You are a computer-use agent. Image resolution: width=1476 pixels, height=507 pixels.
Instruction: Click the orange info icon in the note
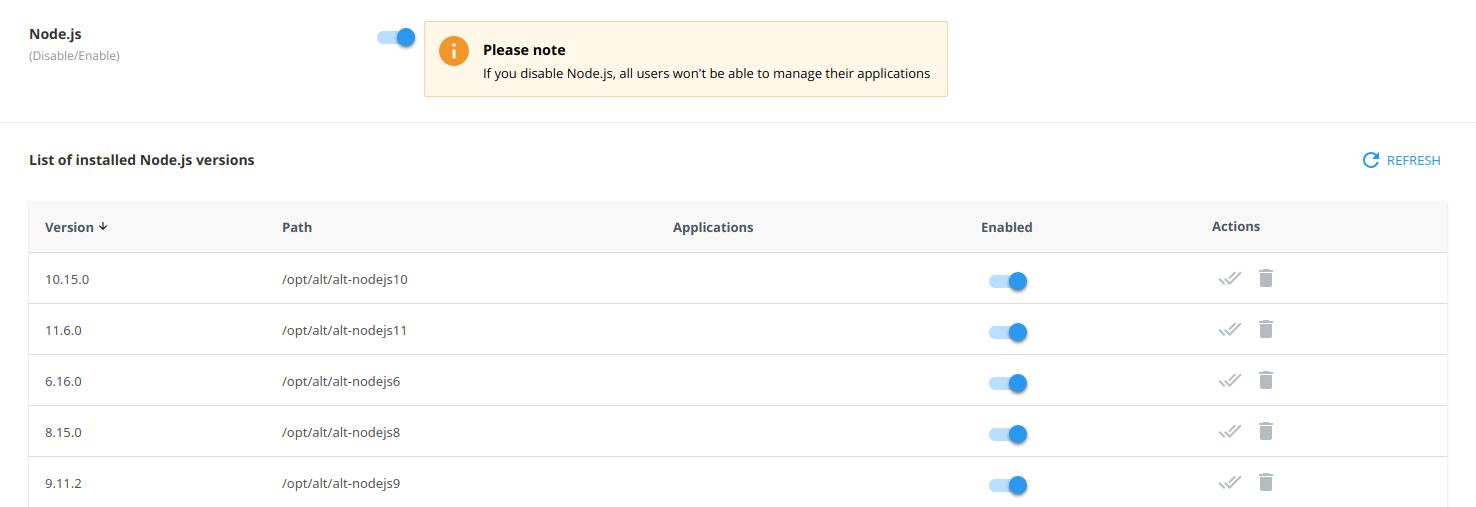pyautogui.click(x=454, y=51)
